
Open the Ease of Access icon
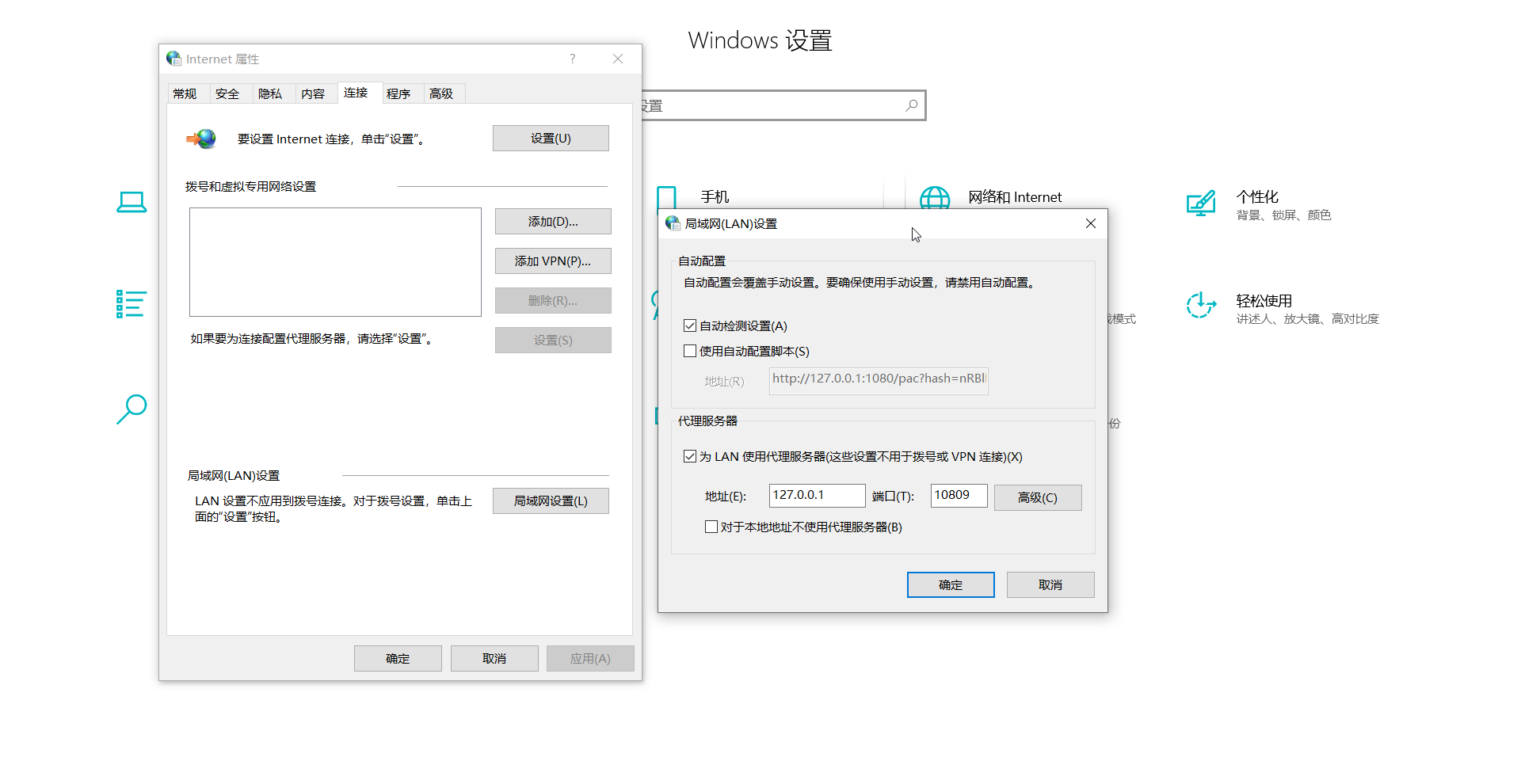(1201, 305)
